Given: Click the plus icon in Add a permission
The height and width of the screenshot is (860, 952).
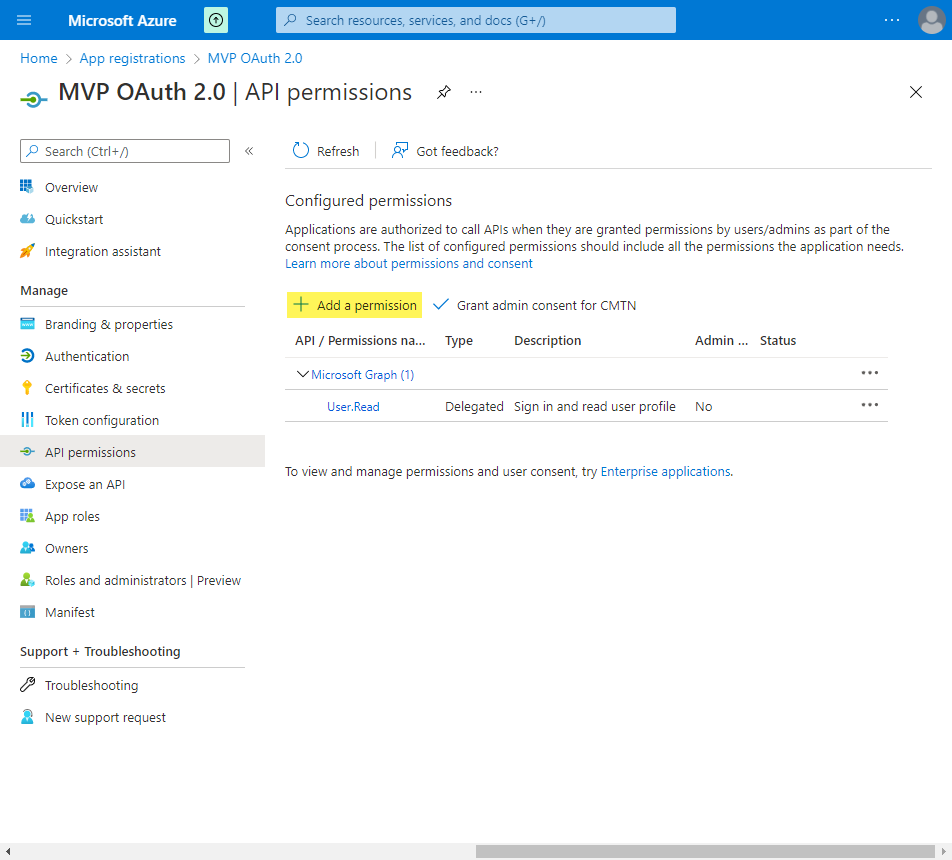Looking at the screenshot, I should (x=301, y=305).
